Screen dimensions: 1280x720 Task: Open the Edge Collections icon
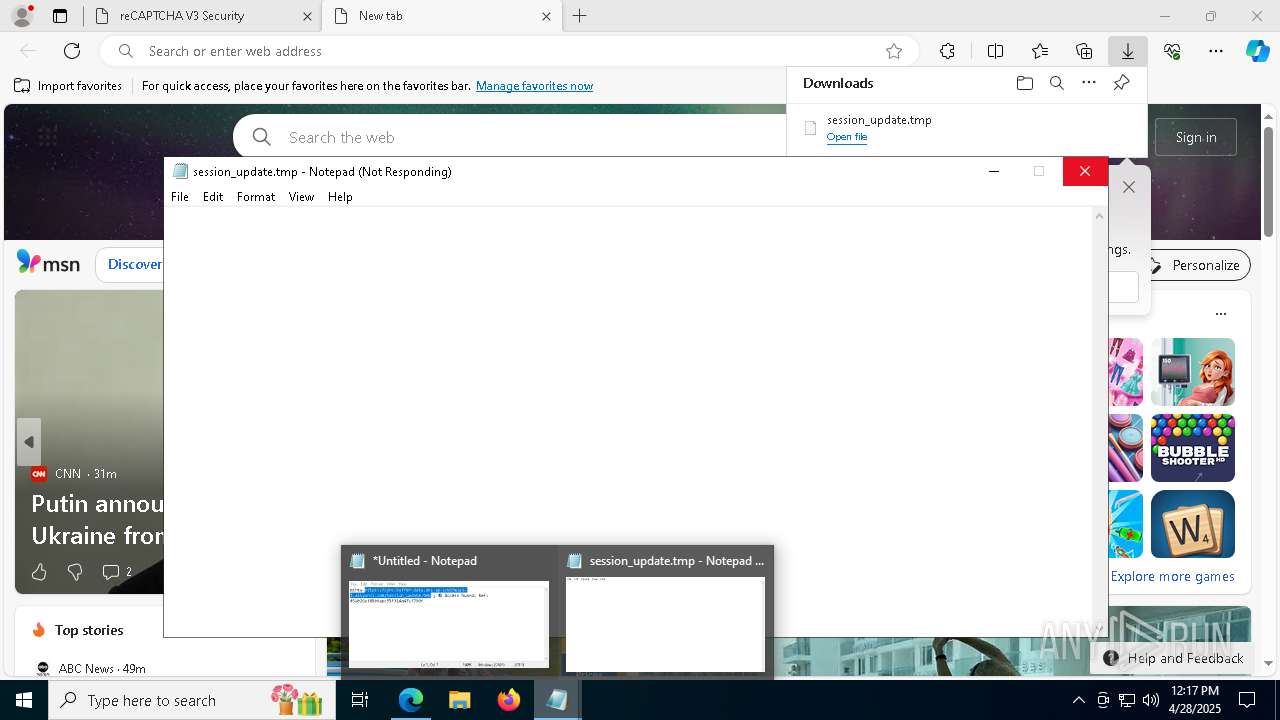coord(1084,51)
